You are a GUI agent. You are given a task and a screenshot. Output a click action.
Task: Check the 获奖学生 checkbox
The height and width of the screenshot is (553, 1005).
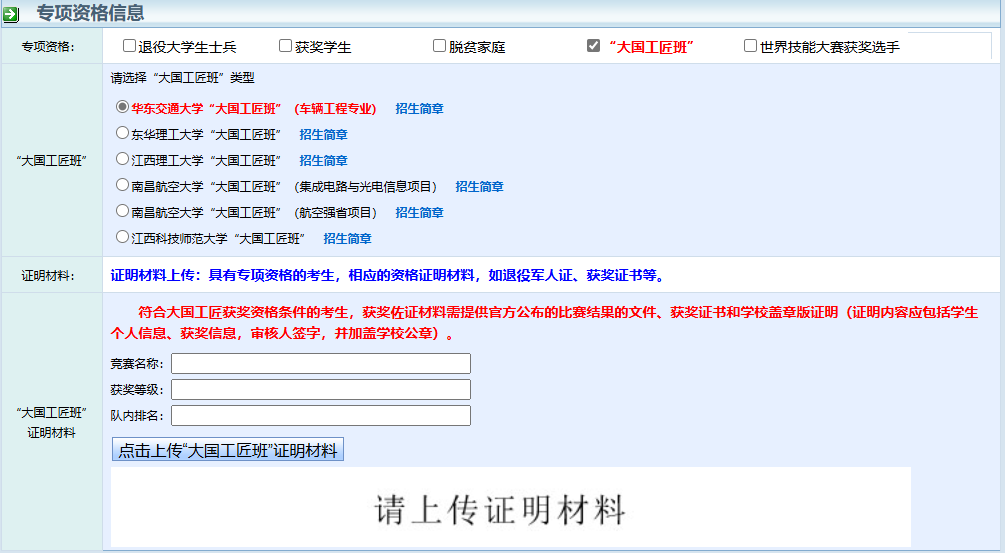[285, 45]
